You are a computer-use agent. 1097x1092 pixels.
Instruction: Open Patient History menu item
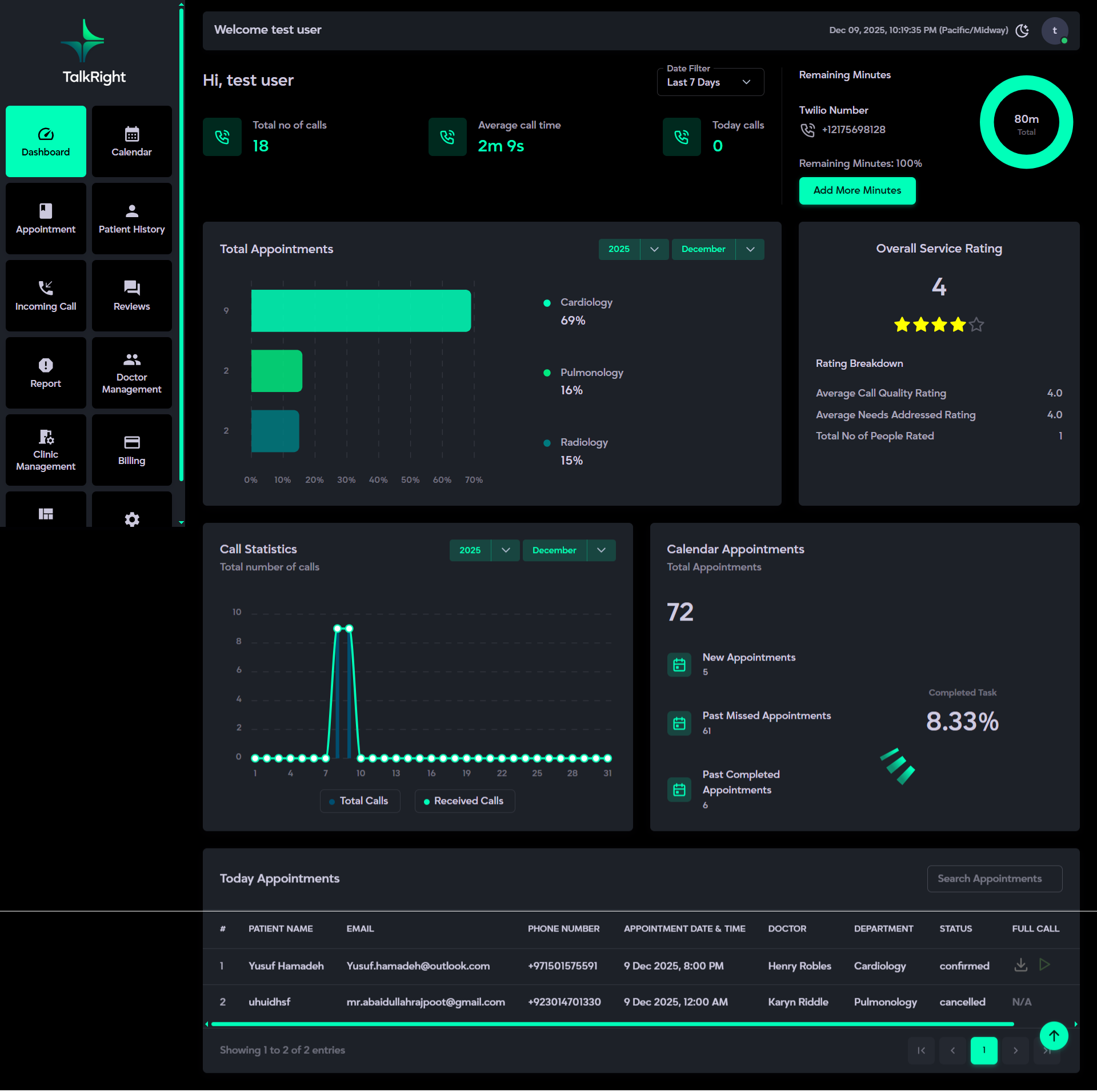point(131,218)
